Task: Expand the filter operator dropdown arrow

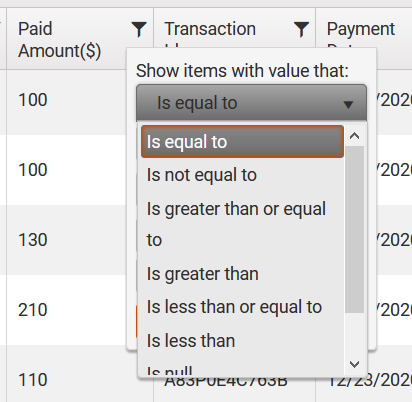Action: pos(348,105)
